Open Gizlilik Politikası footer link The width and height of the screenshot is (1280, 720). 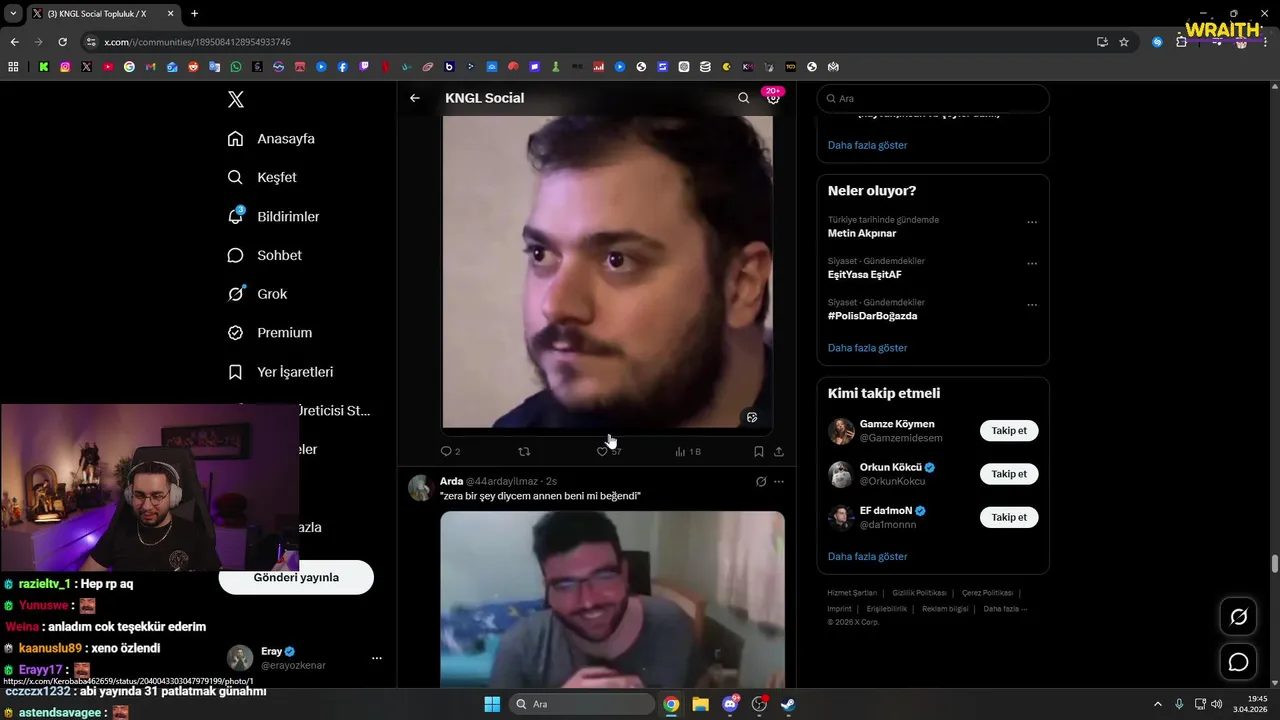point(919,593)
